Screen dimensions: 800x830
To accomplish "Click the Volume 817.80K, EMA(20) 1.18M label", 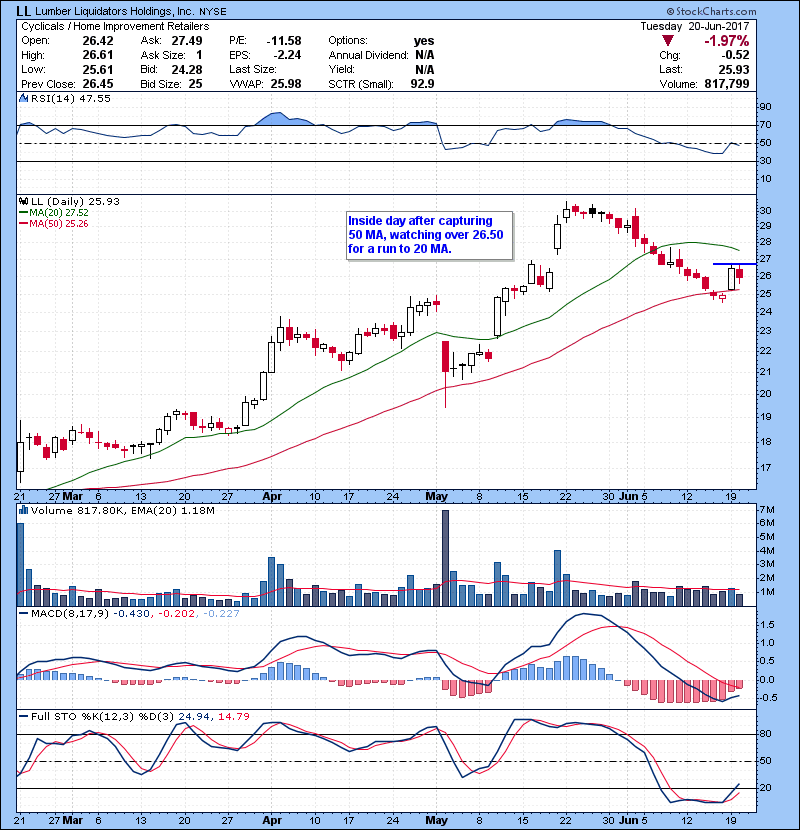I will point(123,511).
